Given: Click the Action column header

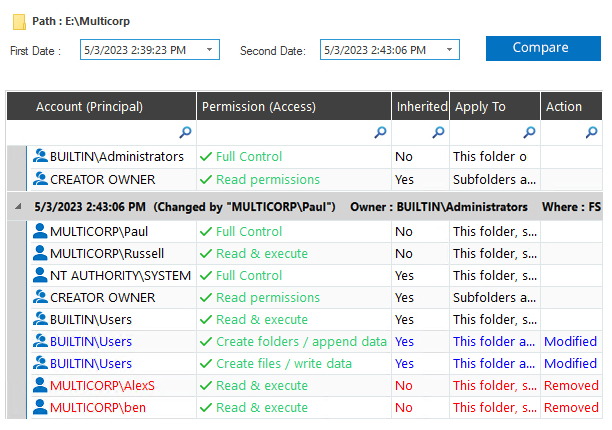Looking at the screenshot, I should (x=571, y=106).
